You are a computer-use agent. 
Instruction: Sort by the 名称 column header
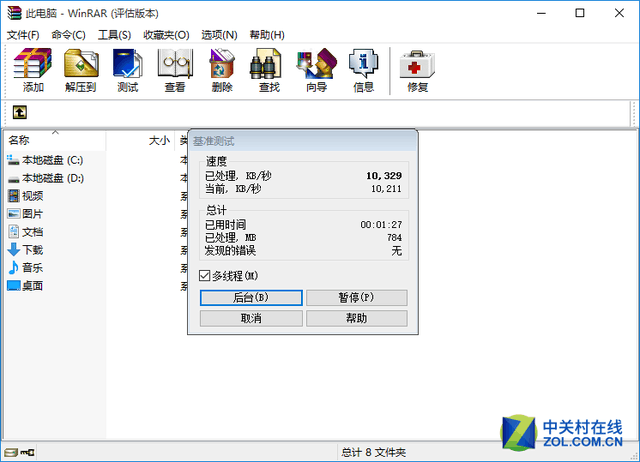tap(56, 140)
